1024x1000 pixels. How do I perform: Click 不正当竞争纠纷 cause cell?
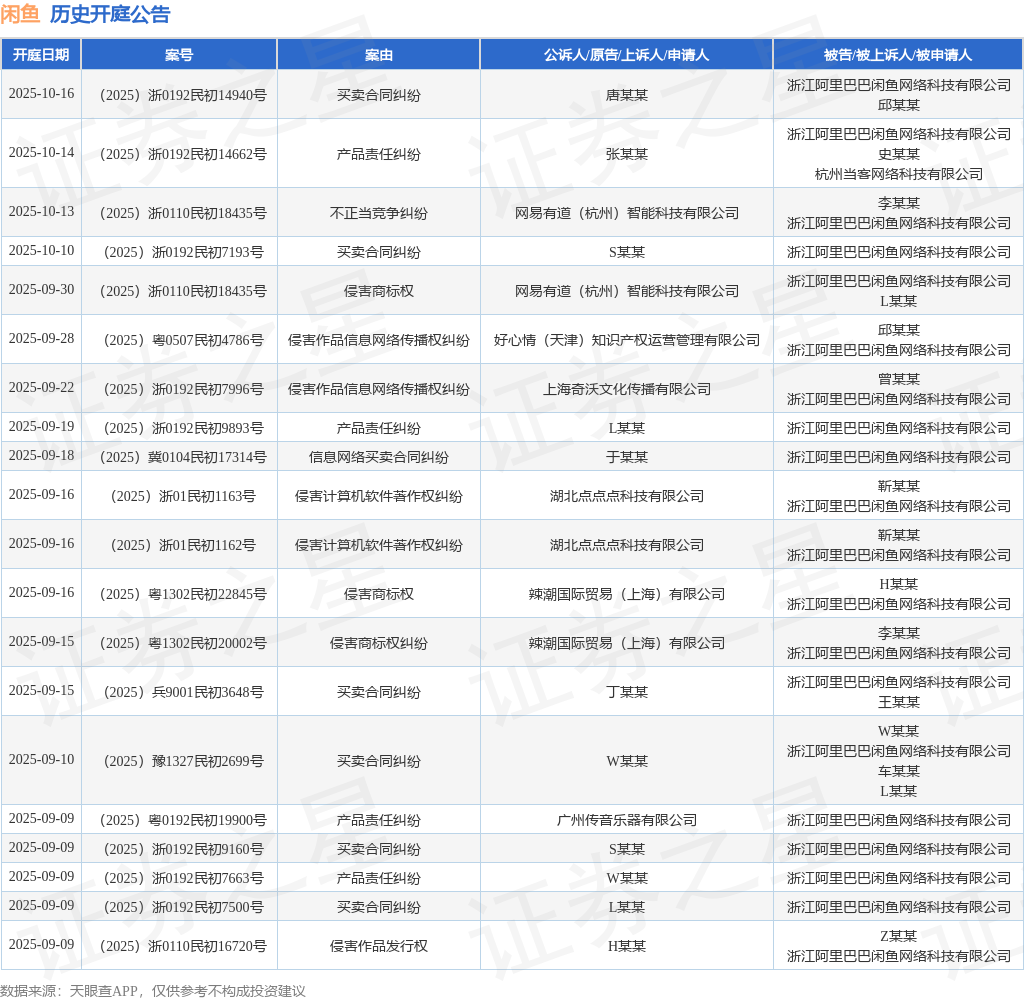click(379, 214)
